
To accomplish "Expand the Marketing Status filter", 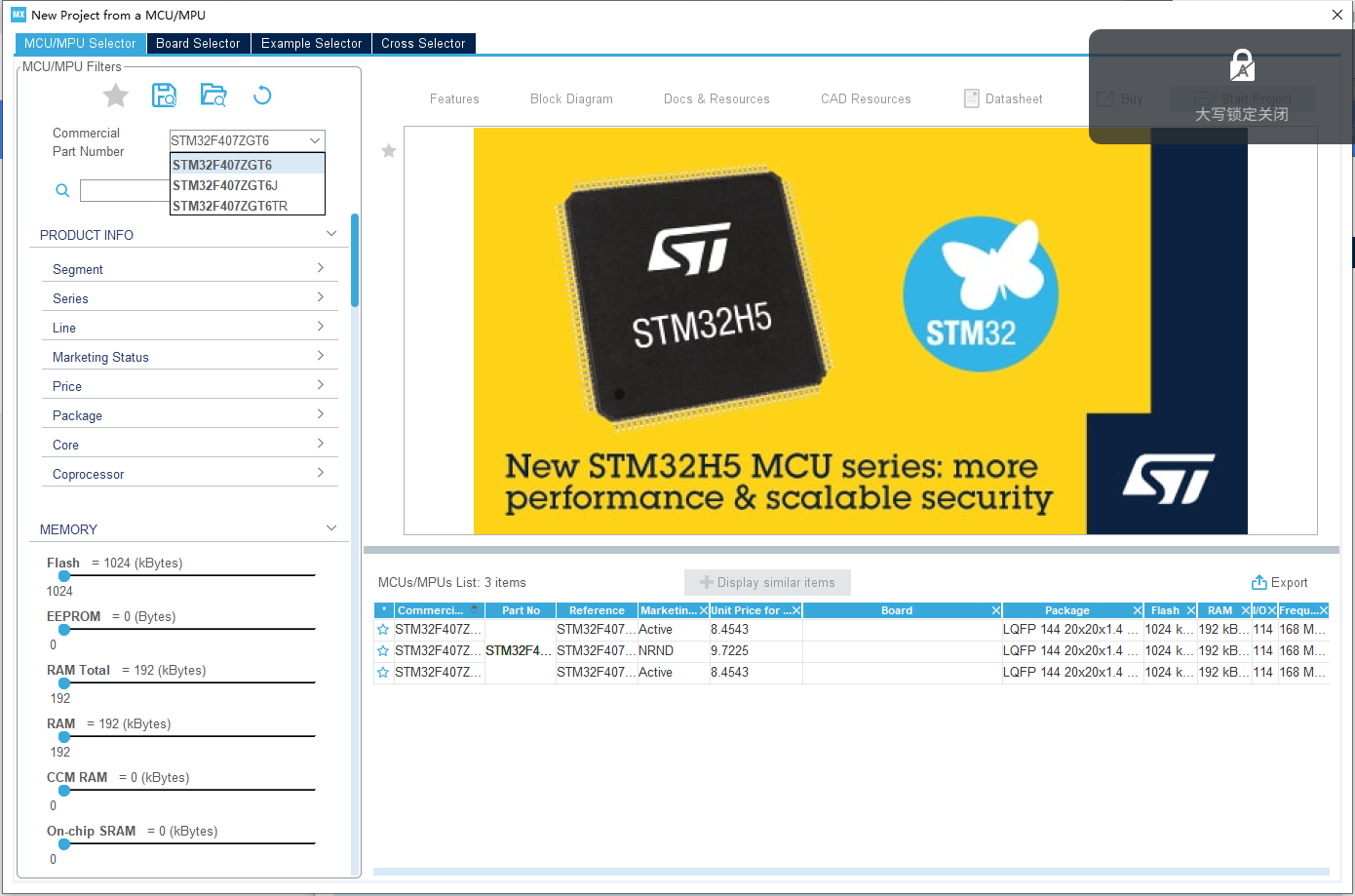I will pos(189,357).
